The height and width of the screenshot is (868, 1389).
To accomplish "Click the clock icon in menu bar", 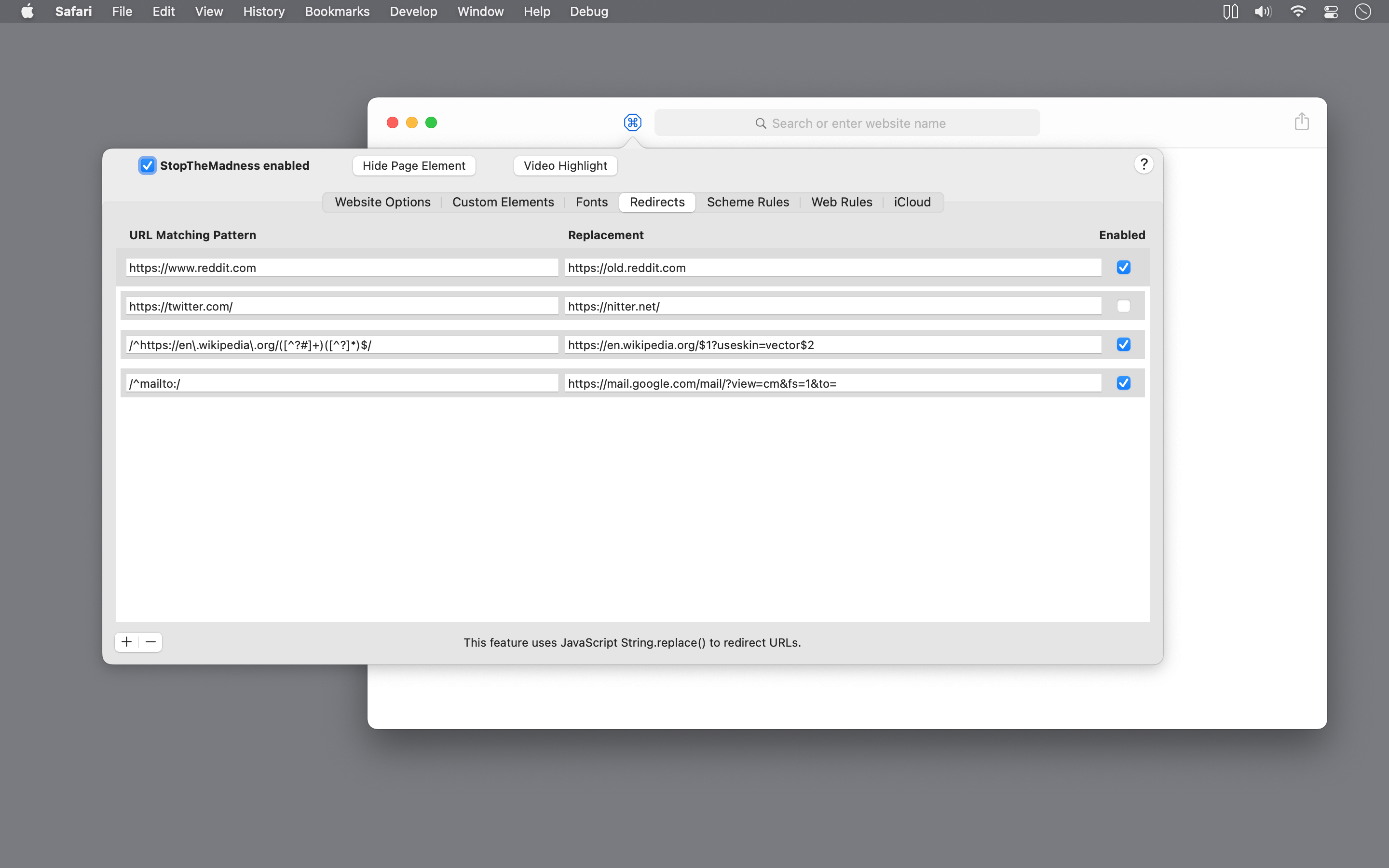I will point(1362,12).
